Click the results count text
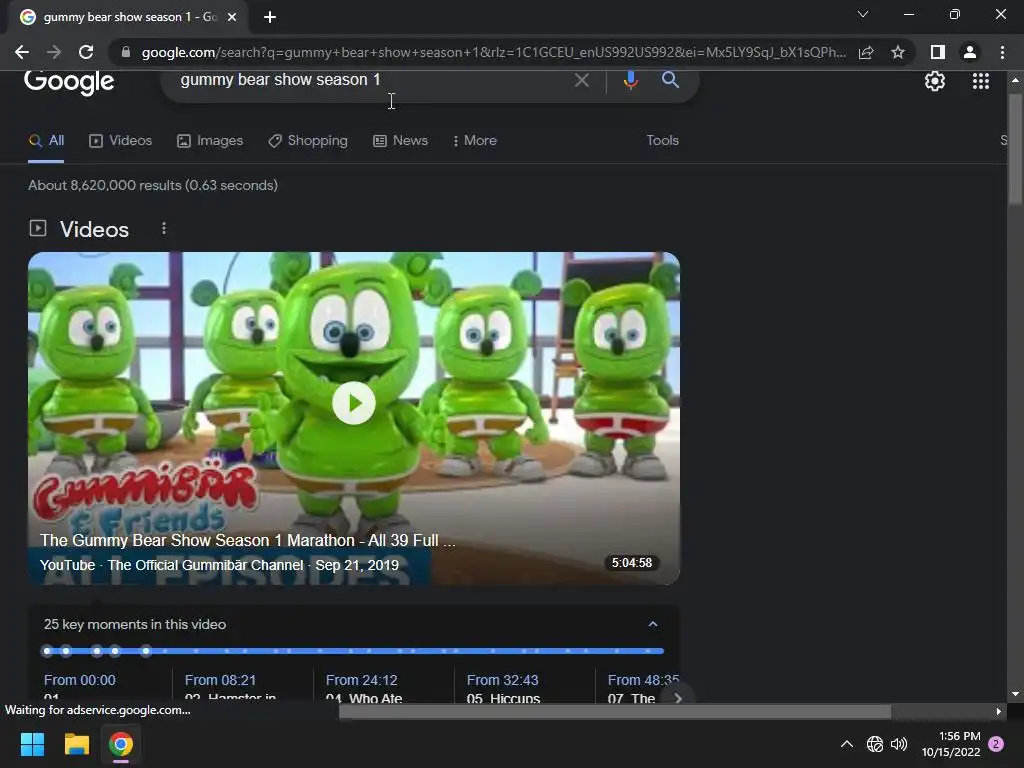This screenshot has height=768, width=1024. (153, 185)
